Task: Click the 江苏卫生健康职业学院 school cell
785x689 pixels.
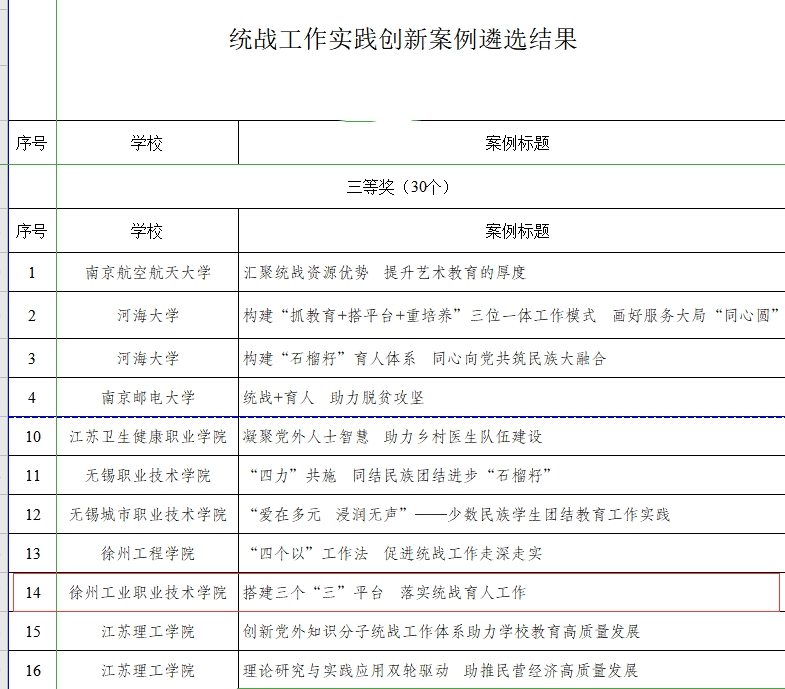Action: (x=147, y=436)
